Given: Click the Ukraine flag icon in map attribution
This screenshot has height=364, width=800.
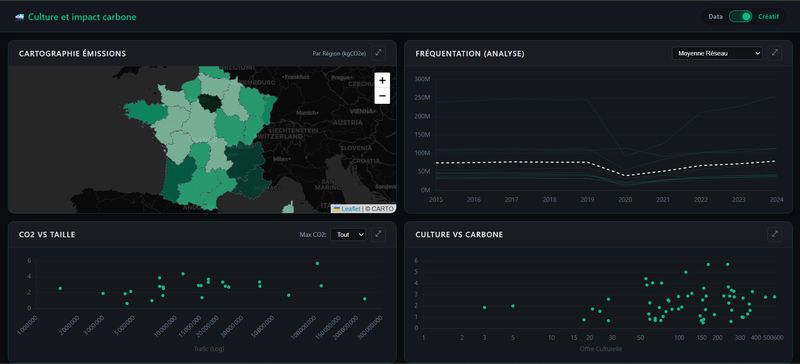Looking at the screenshot, I should (337, 209).
